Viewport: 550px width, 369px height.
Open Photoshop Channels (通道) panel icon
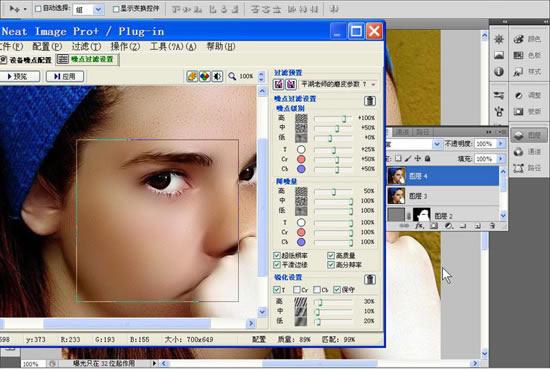coord(519,152)
